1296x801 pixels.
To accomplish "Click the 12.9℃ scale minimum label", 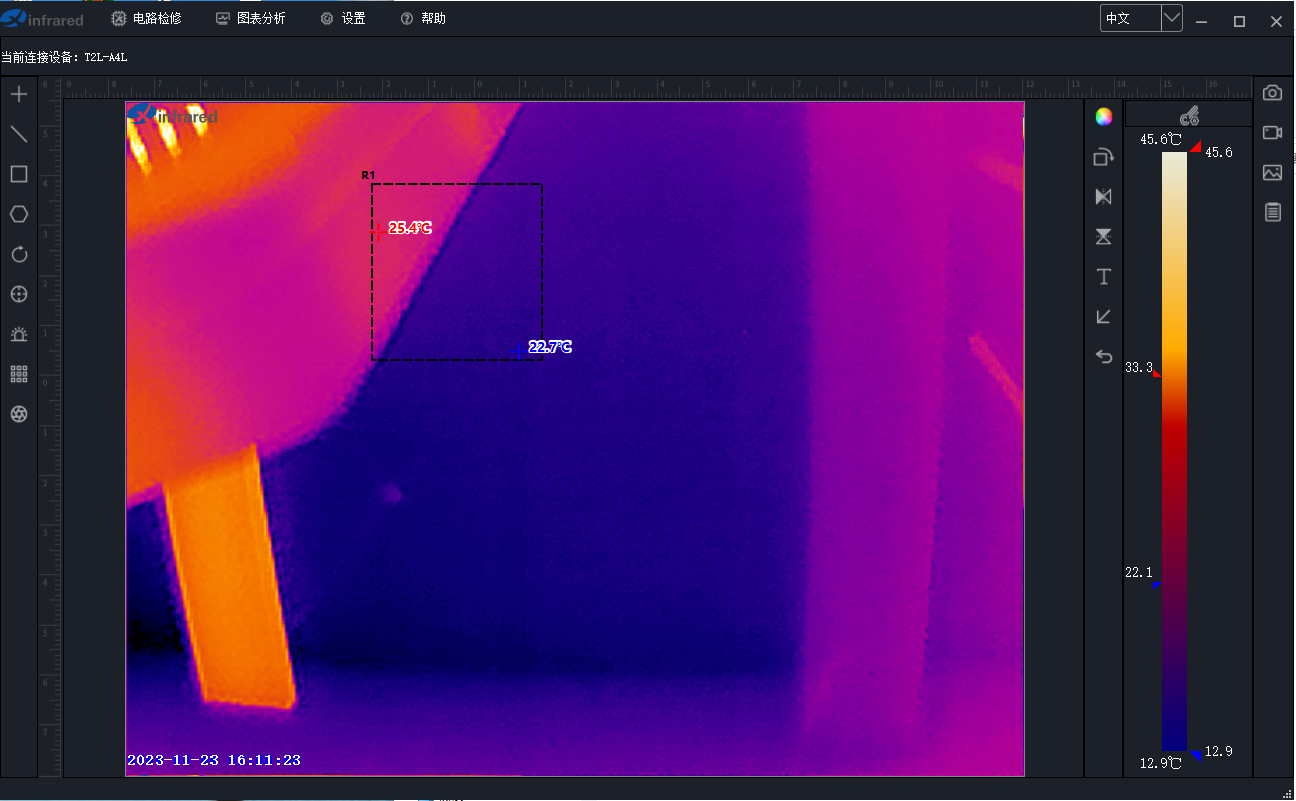I will click(1161, 763).
